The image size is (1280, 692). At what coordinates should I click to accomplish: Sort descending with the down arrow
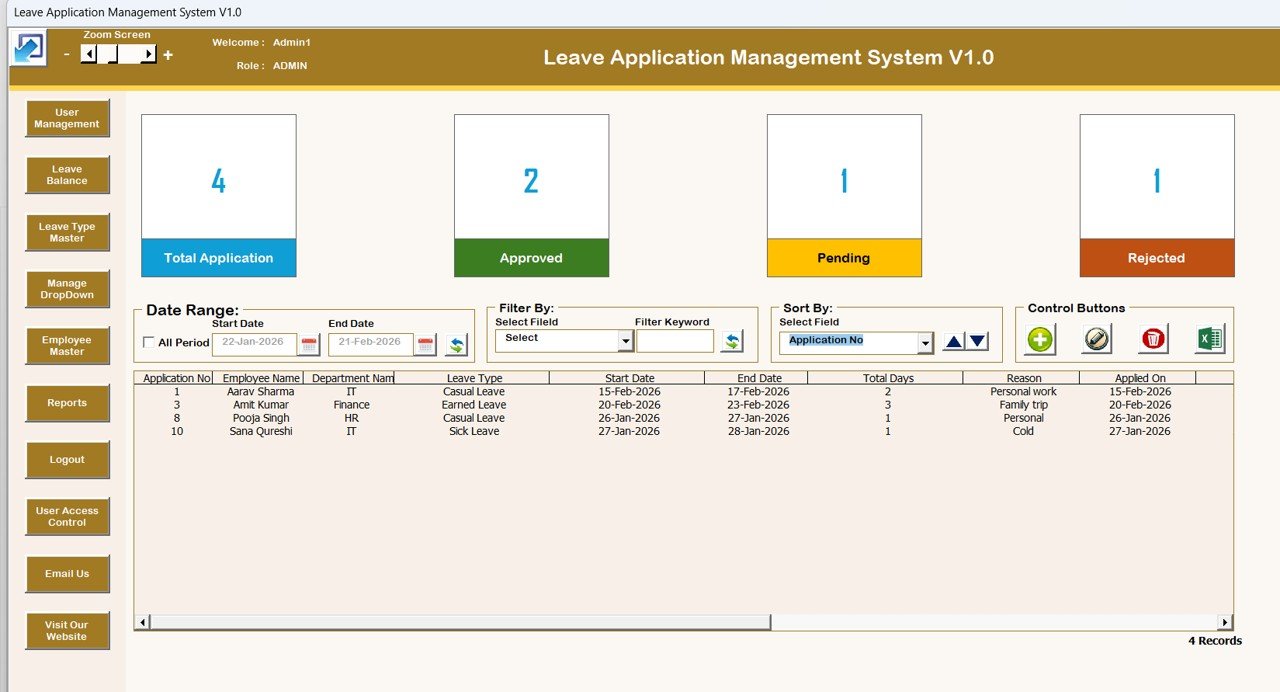tap(978, 342)
